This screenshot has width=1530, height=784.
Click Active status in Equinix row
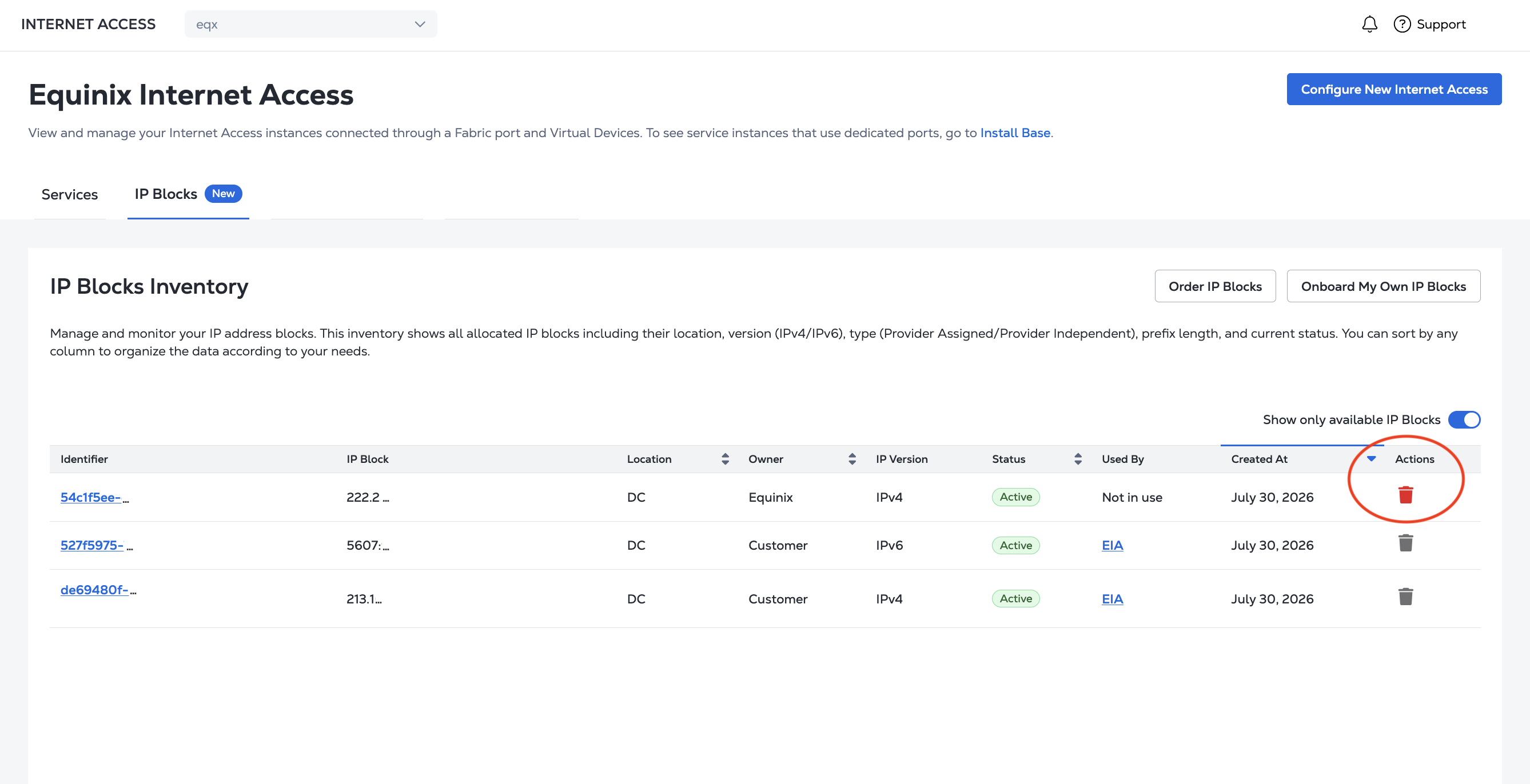1015,497
